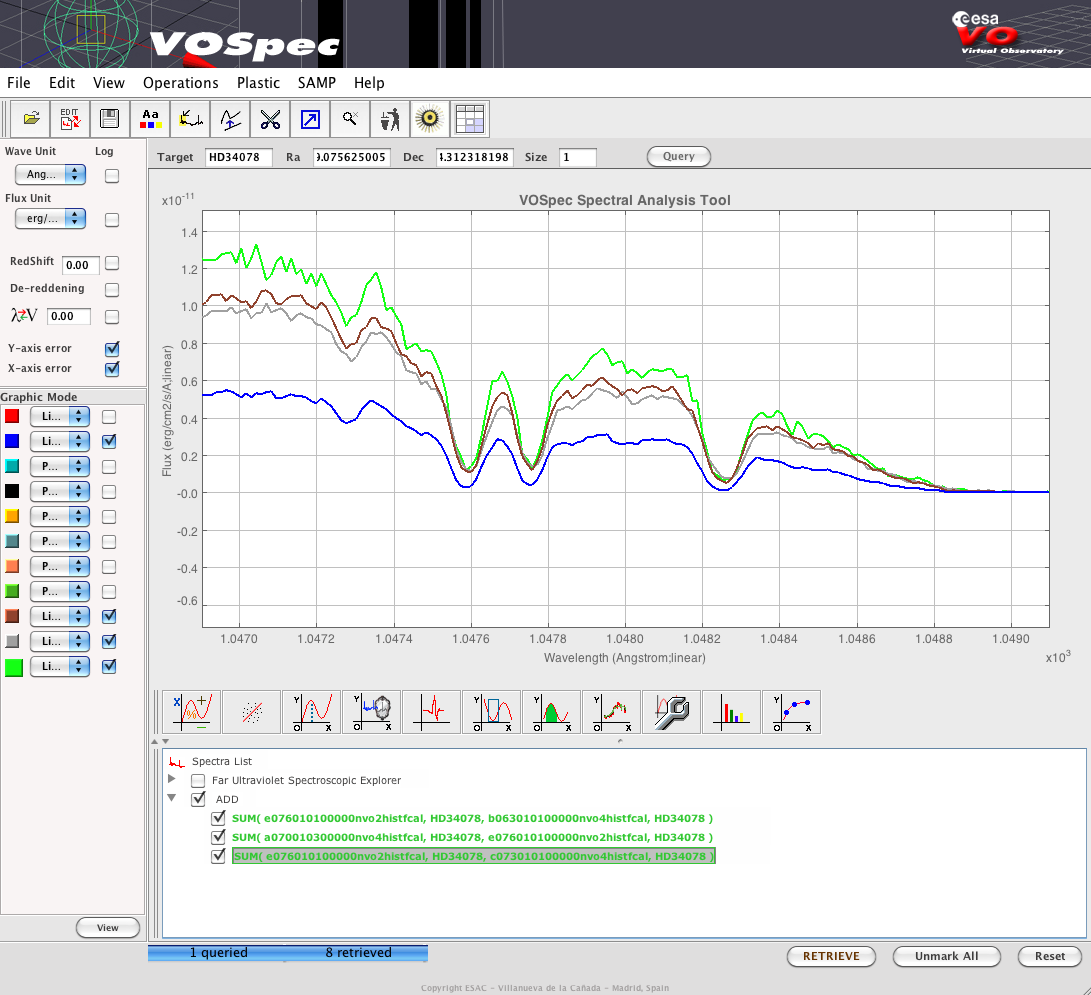Click the blue color swatch

(12, 441)
